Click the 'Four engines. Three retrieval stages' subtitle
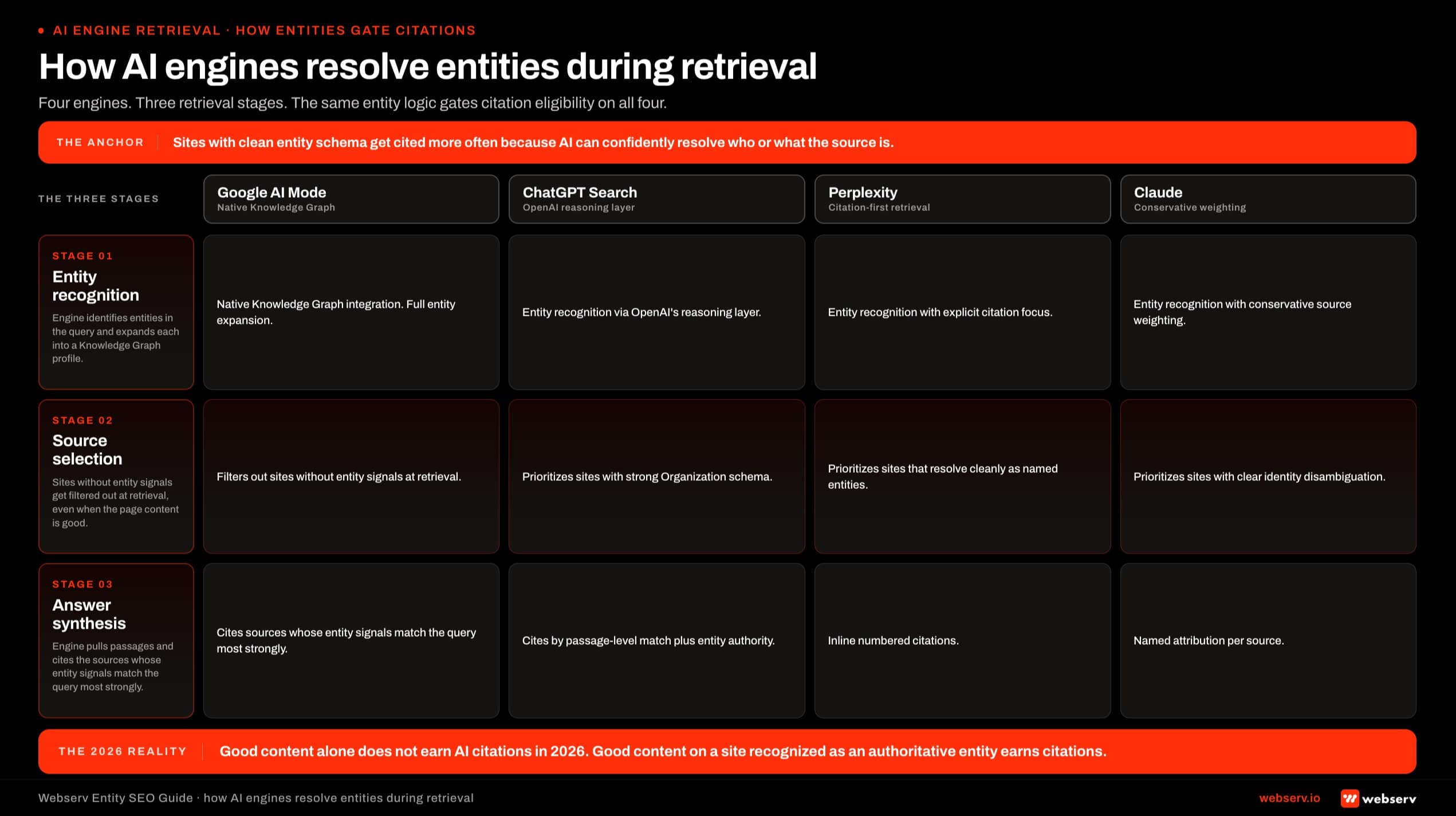The height and width of the screenshot is (816, 1456). pyautogui.click(x=352, y=103)
